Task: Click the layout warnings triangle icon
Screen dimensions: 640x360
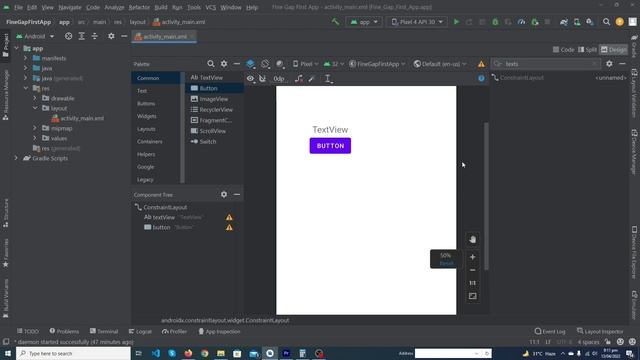Action: [482, 64]
